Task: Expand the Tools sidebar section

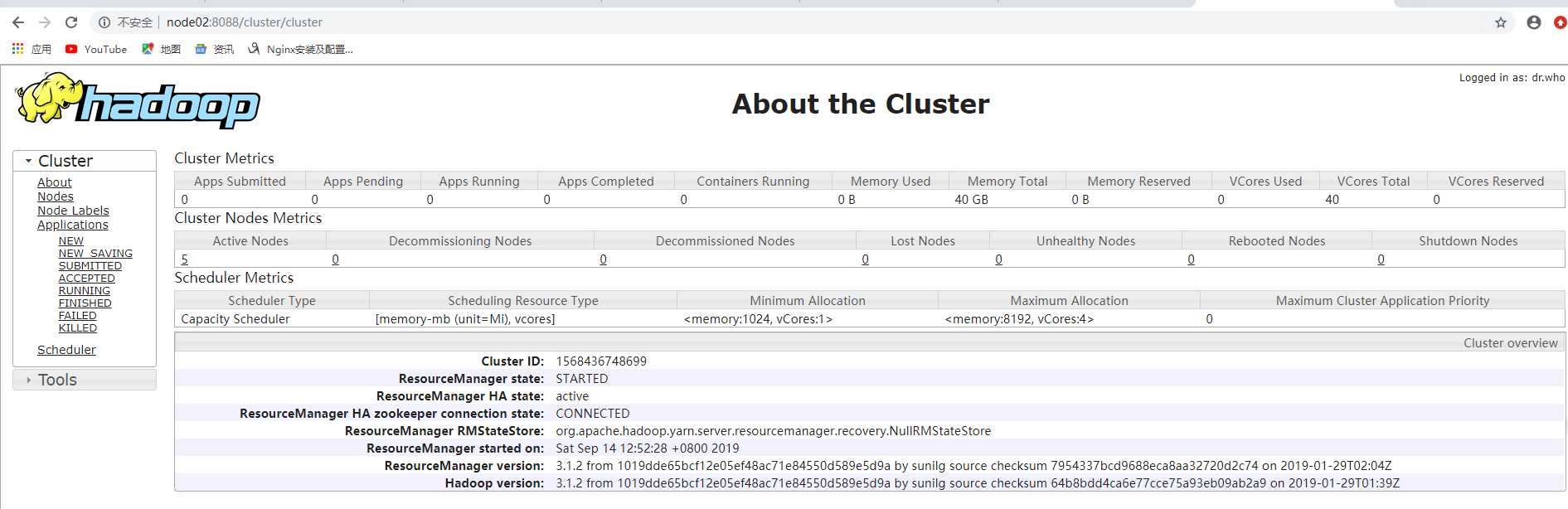Action: pyautogui.click(x=85, y=380)
